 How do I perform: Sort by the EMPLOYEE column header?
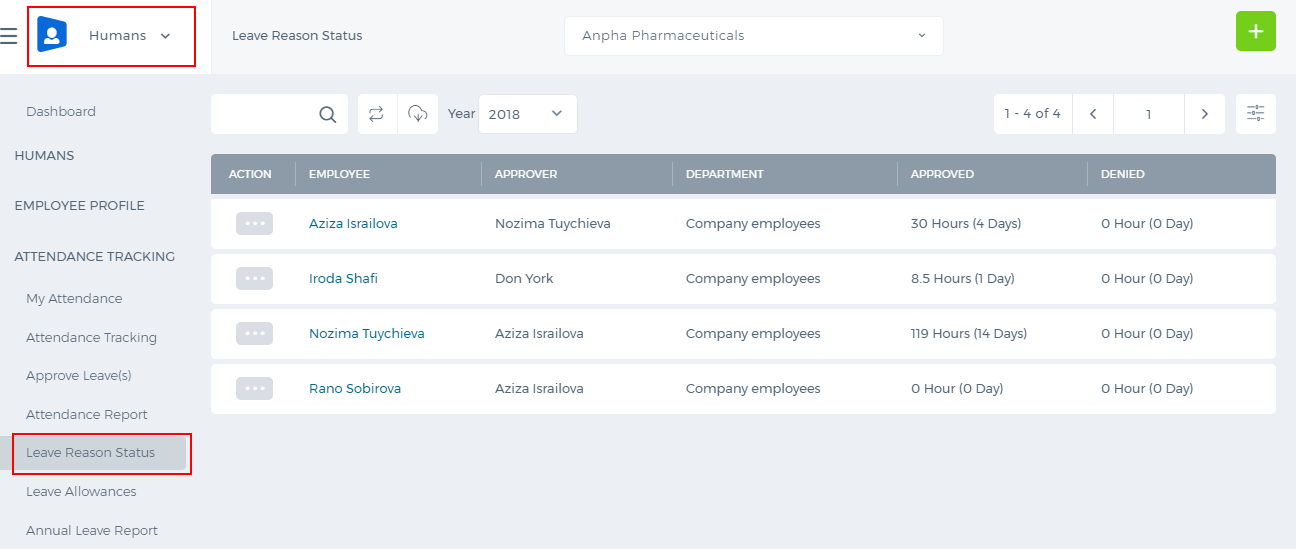[339, 174]
